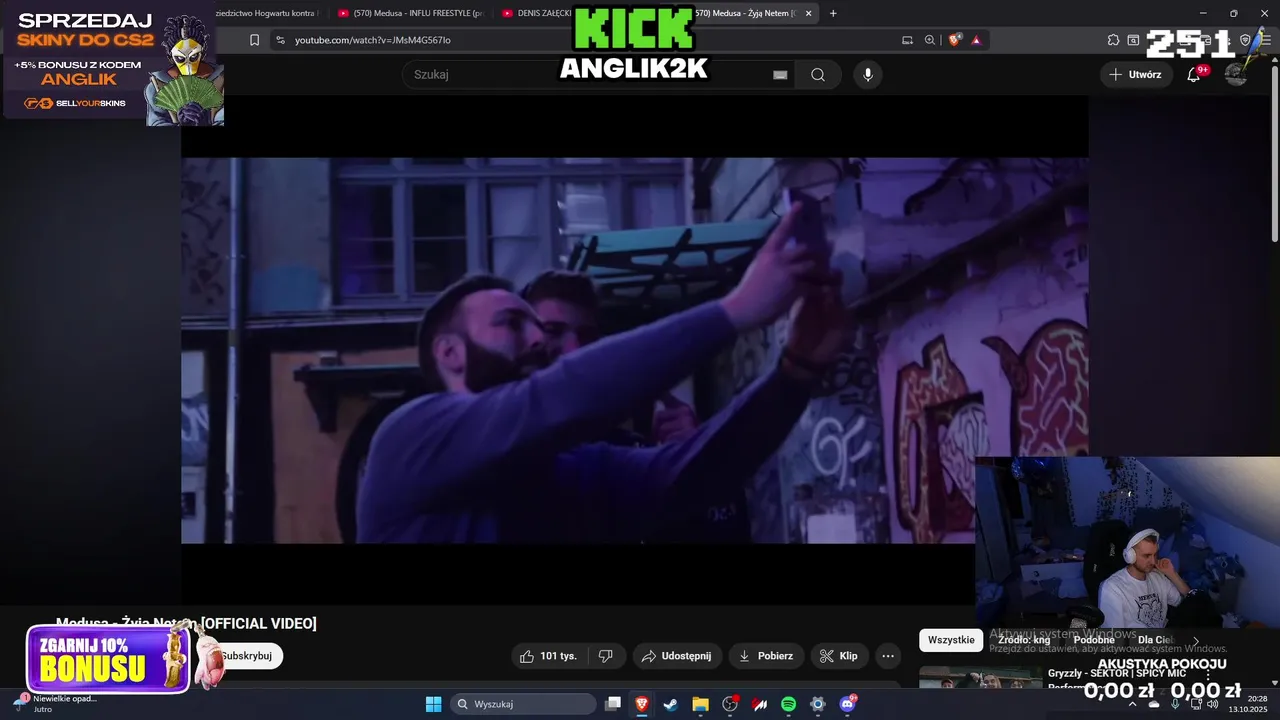The height and width of the screenshot is (720, 1280).
Task: Open Discord from taskbar
Action: [848, 704]
